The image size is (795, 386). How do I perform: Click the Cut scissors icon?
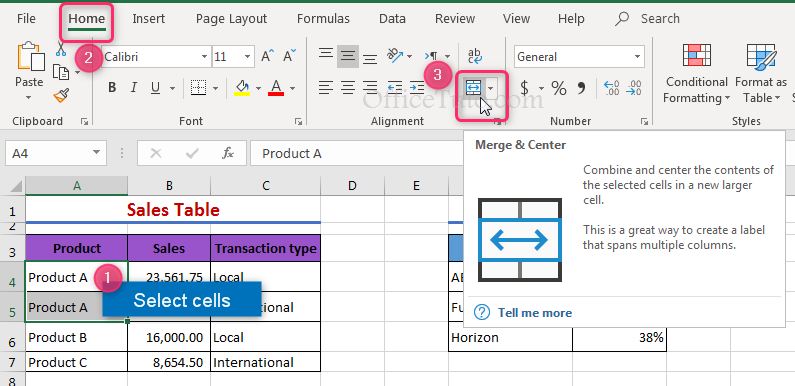(61, 49)
